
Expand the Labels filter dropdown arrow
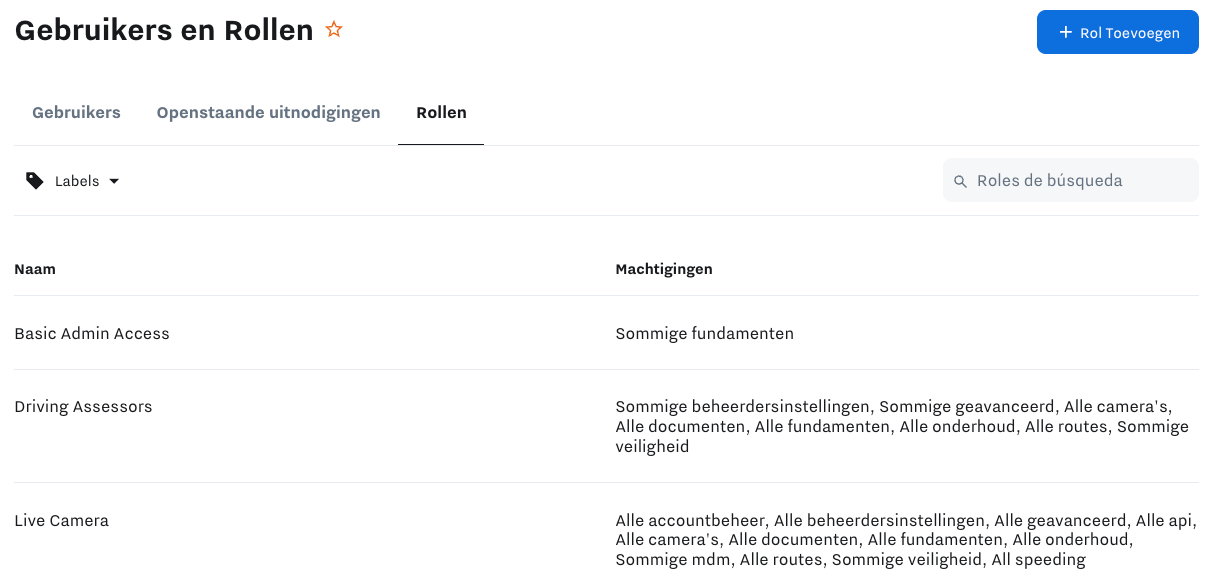click(114, 181)
